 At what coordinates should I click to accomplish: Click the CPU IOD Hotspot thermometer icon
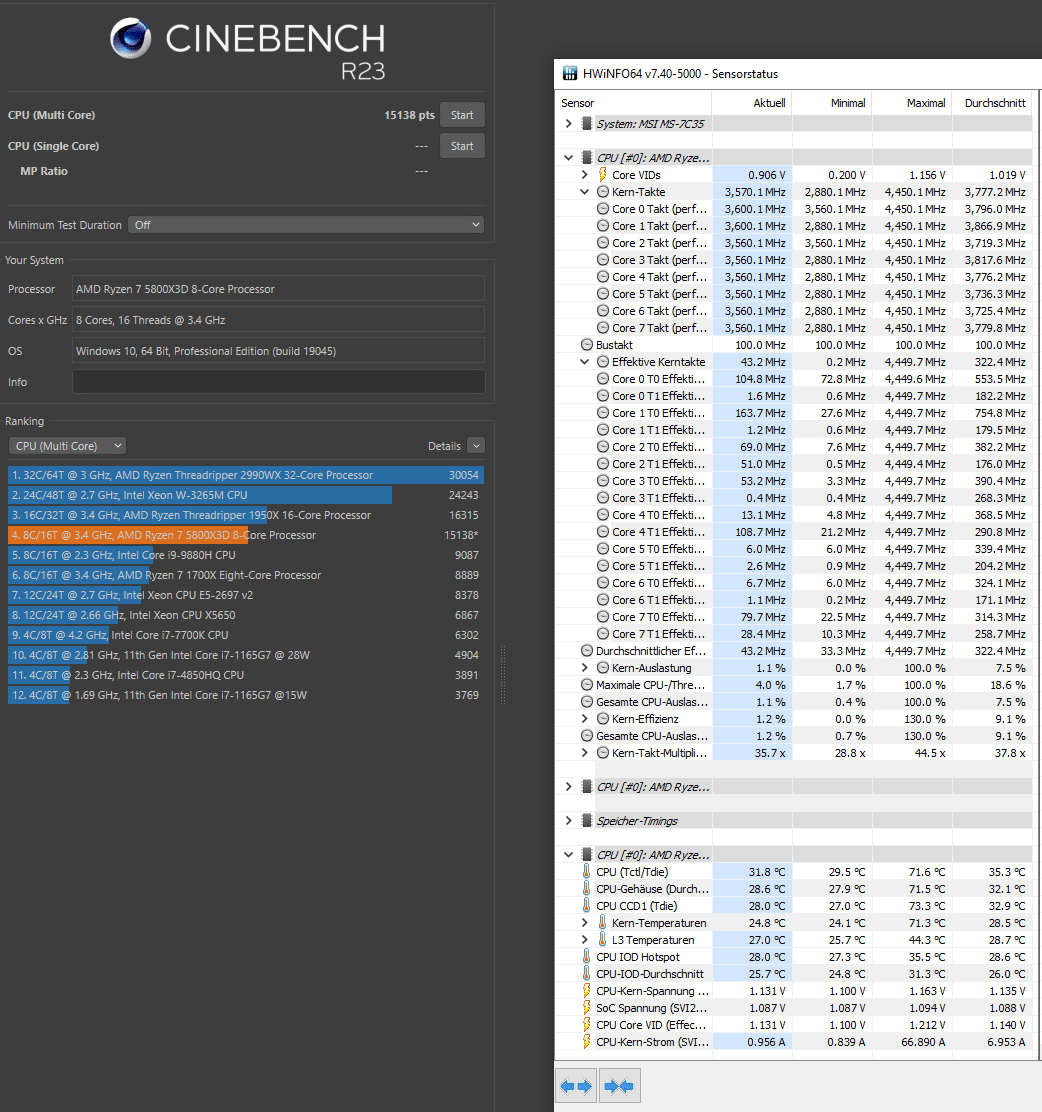tap(587, 957)
